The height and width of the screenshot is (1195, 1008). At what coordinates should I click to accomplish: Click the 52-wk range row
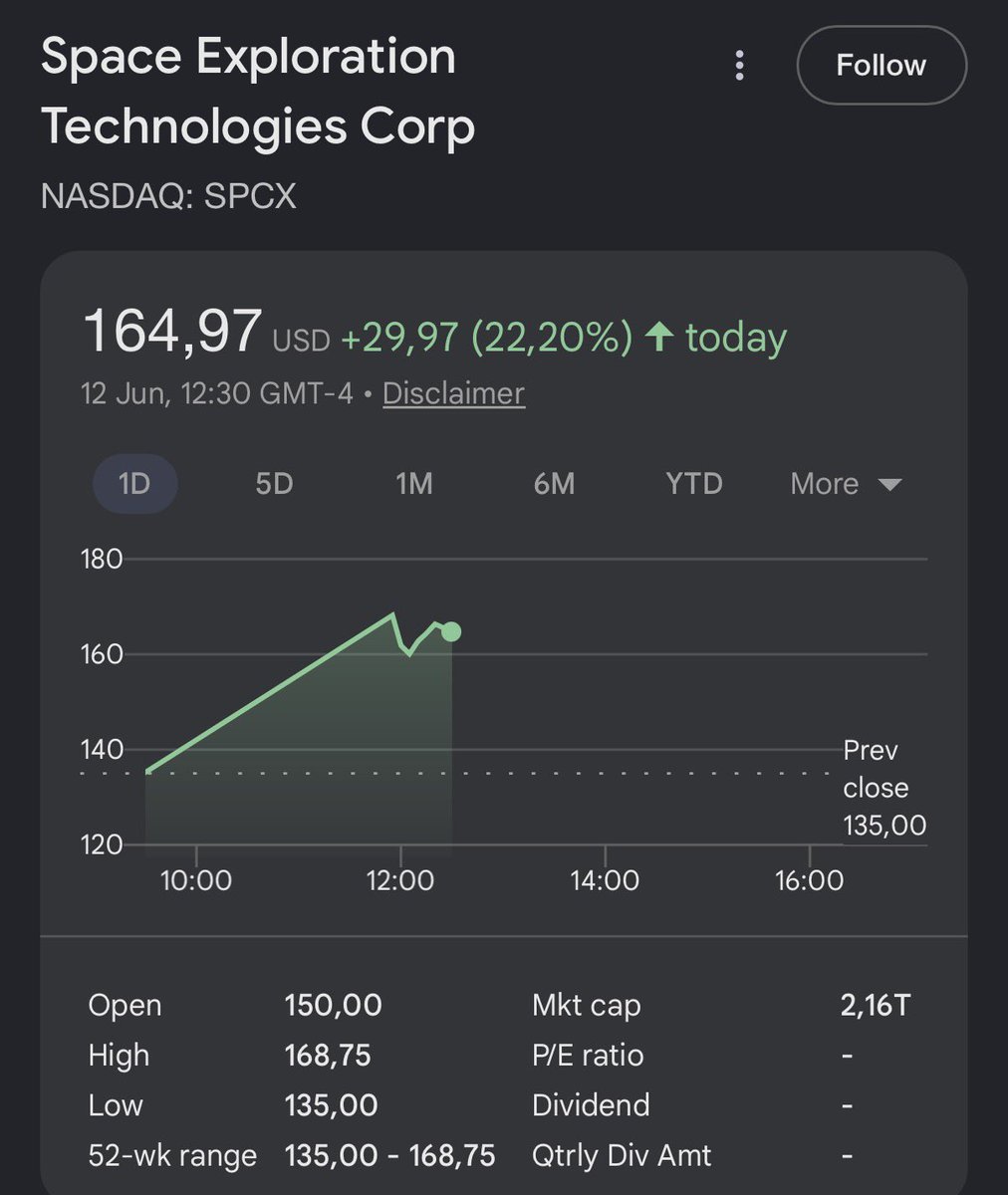click(x=292, y=1155)
